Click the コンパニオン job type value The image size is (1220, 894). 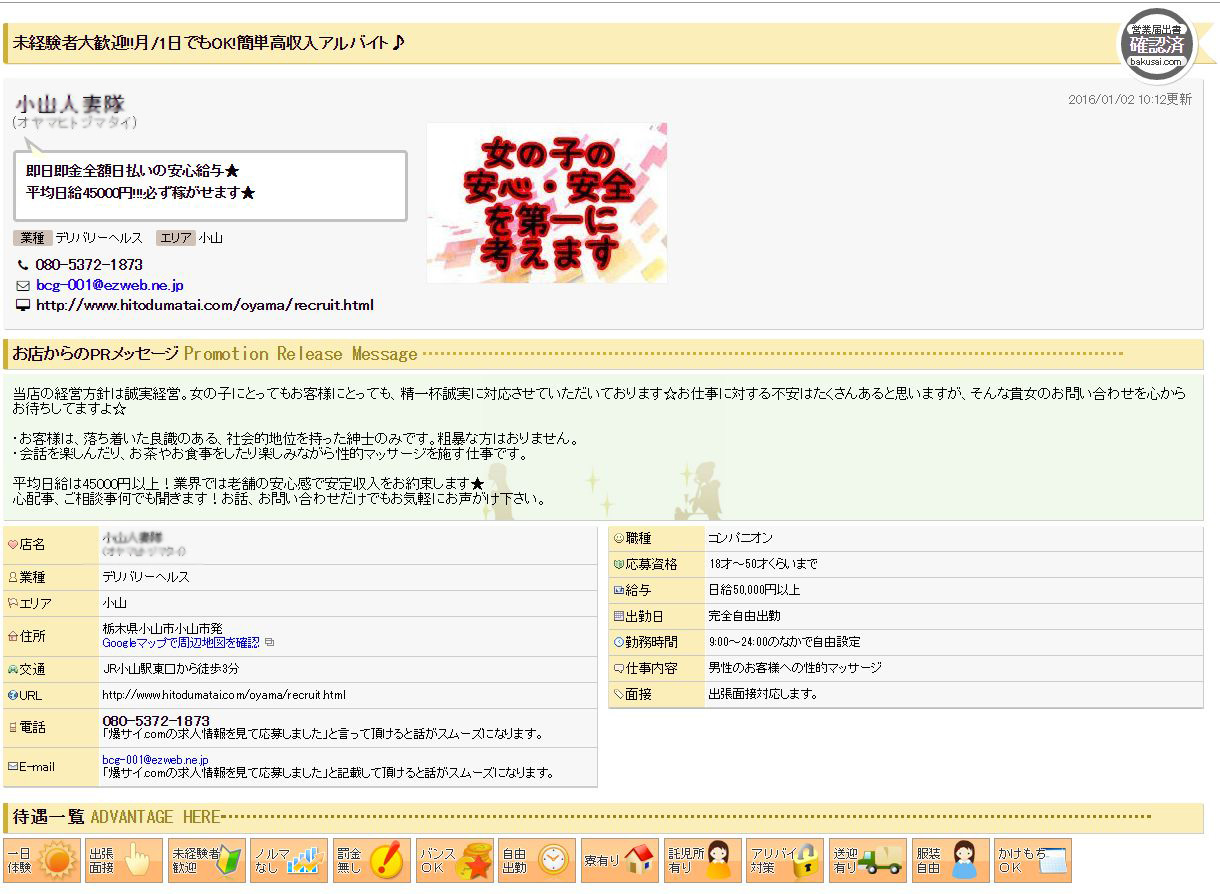pos(740,538)
